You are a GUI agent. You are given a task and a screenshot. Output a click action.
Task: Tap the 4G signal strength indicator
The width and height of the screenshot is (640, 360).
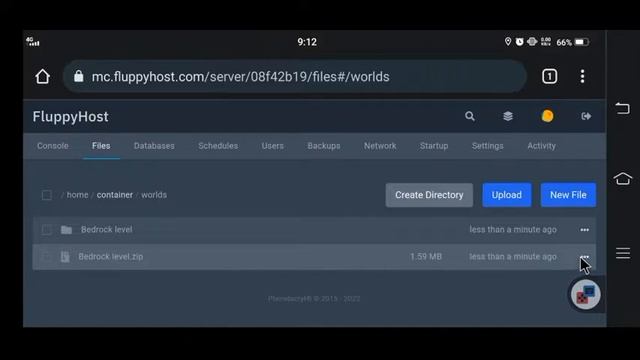(x=33, y=42)
